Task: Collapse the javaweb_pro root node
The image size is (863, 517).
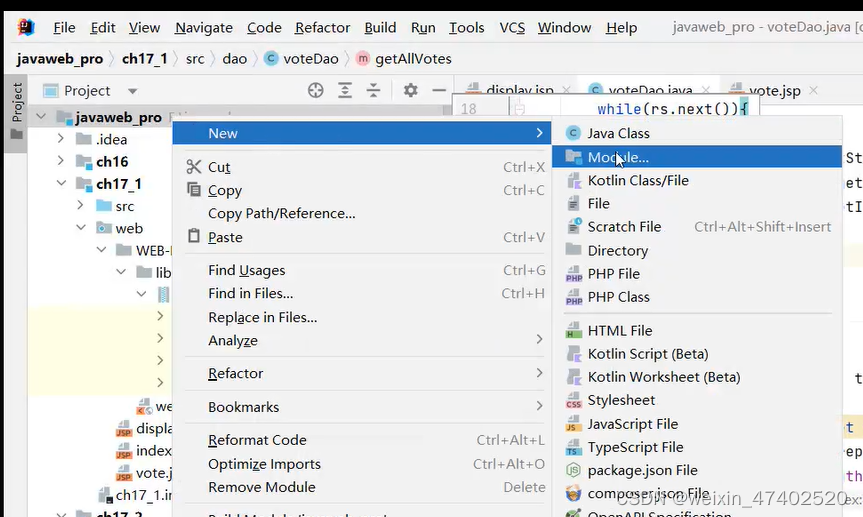Action: tap(41, 117)
